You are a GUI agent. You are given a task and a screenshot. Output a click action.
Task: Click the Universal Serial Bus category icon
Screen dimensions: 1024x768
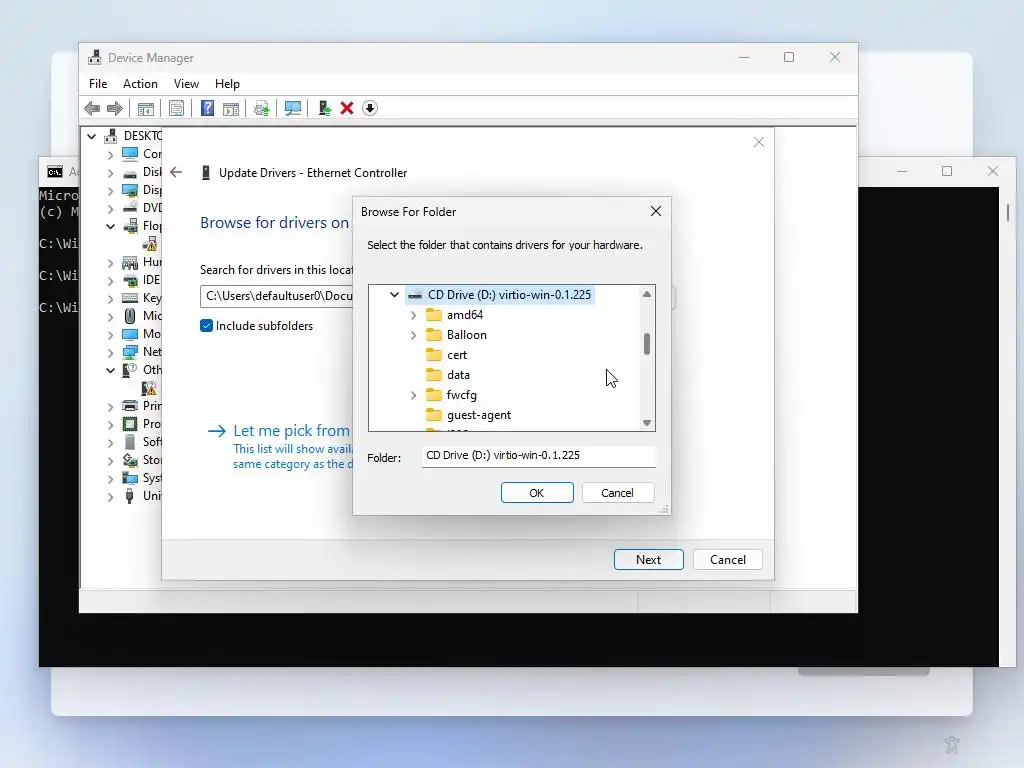point(130,496)
